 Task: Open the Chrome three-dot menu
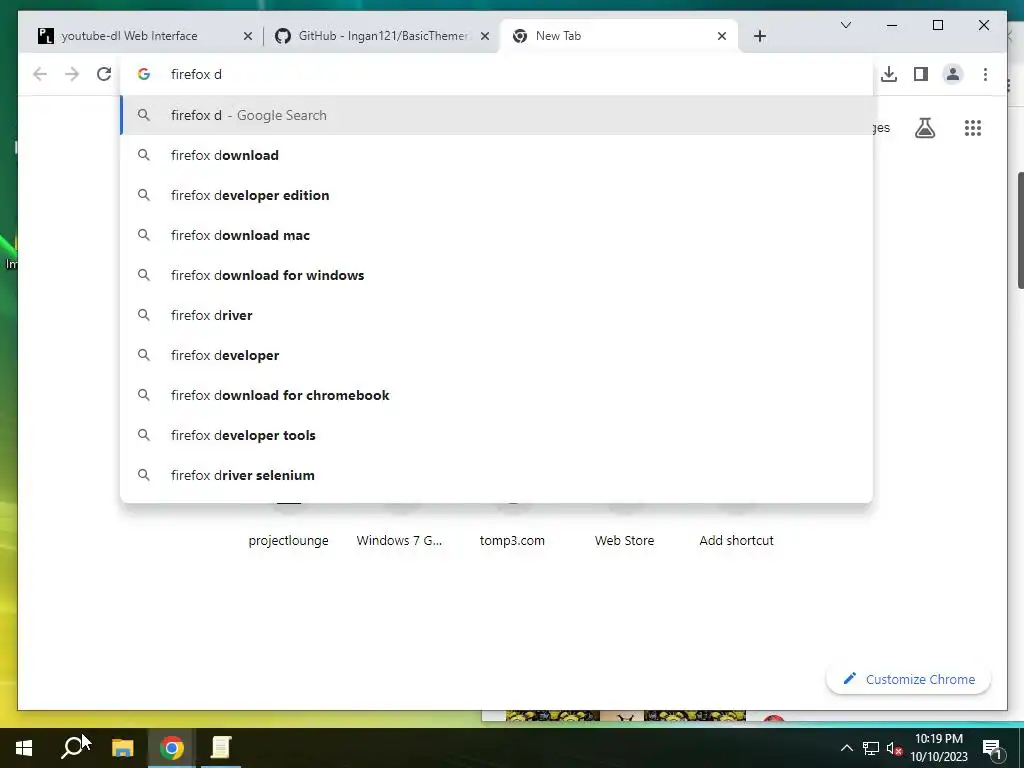click(x=985, y=74)
